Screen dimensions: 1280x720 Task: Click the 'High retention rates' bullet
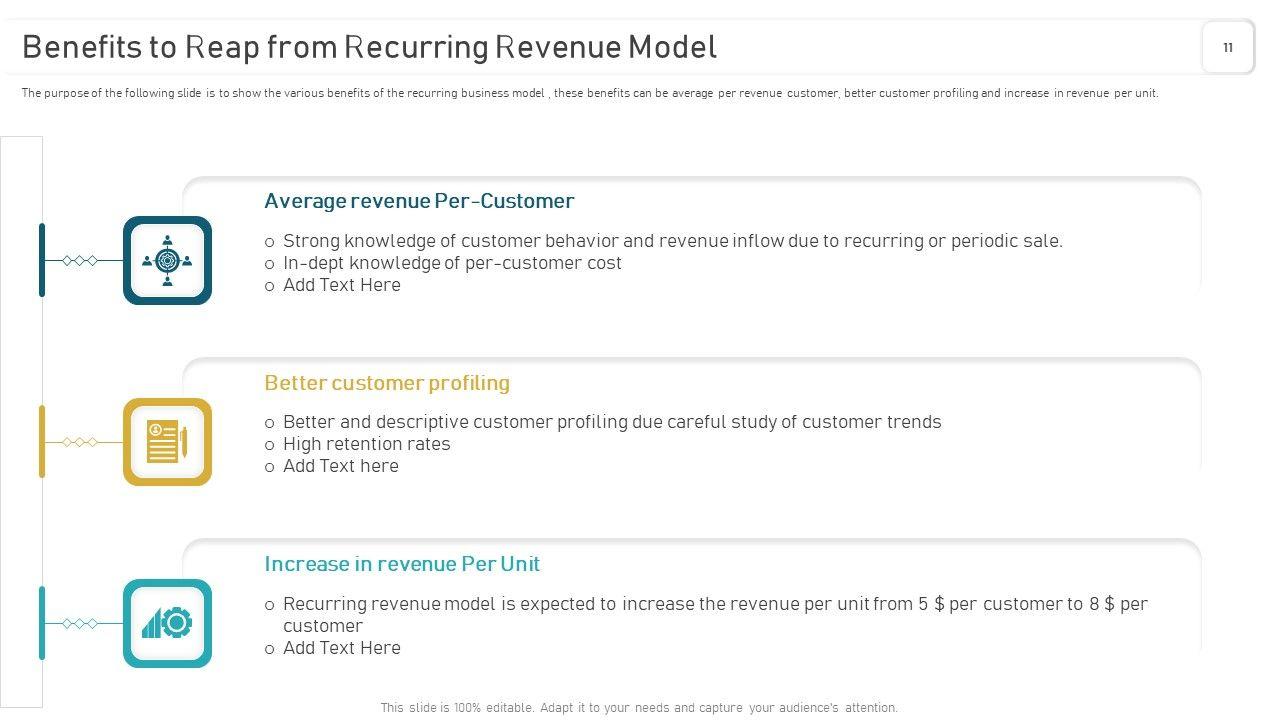coord(367,444)
